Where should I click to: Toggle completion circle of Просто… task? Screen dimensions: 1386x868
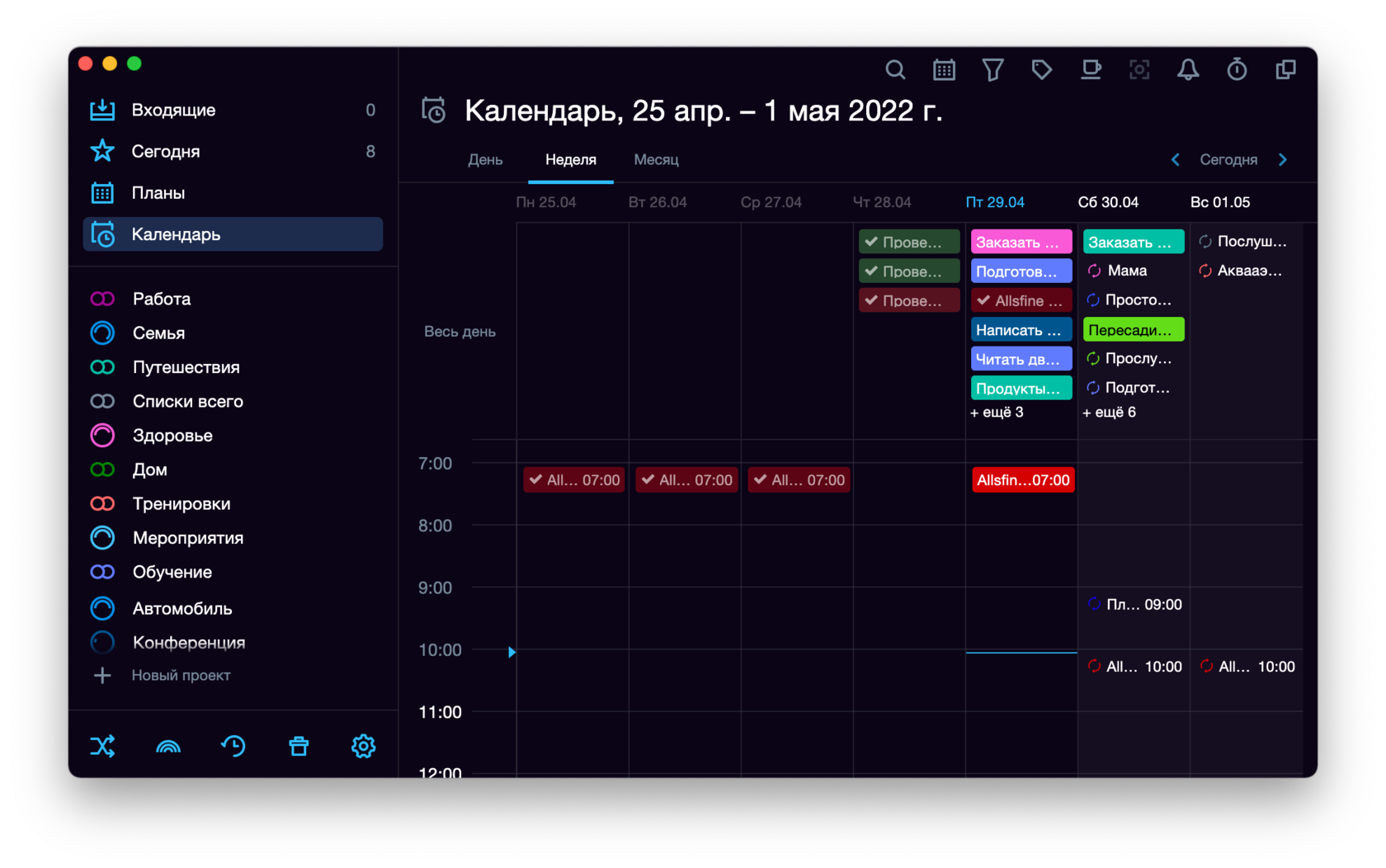[1094, 300]
